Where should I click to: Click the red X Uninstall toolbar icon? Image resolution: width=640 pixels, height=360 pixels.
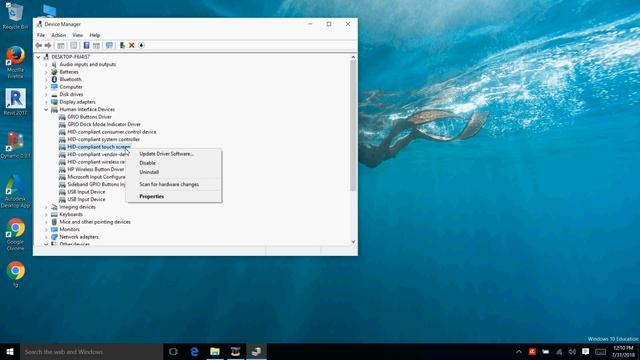(x=132, y=45)
